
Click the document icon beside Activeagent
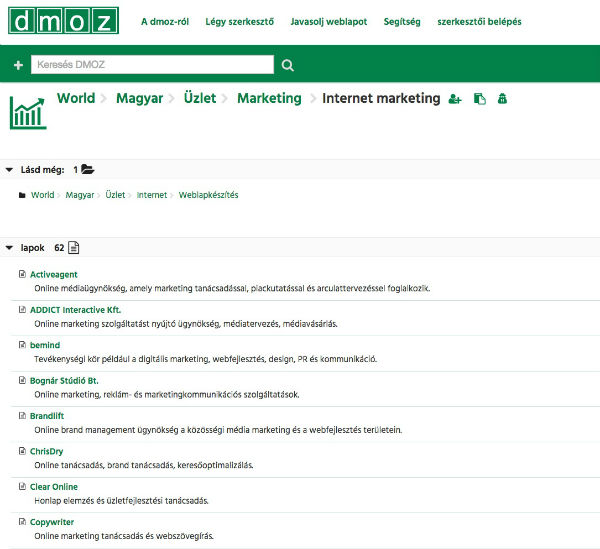pos(22,274)
